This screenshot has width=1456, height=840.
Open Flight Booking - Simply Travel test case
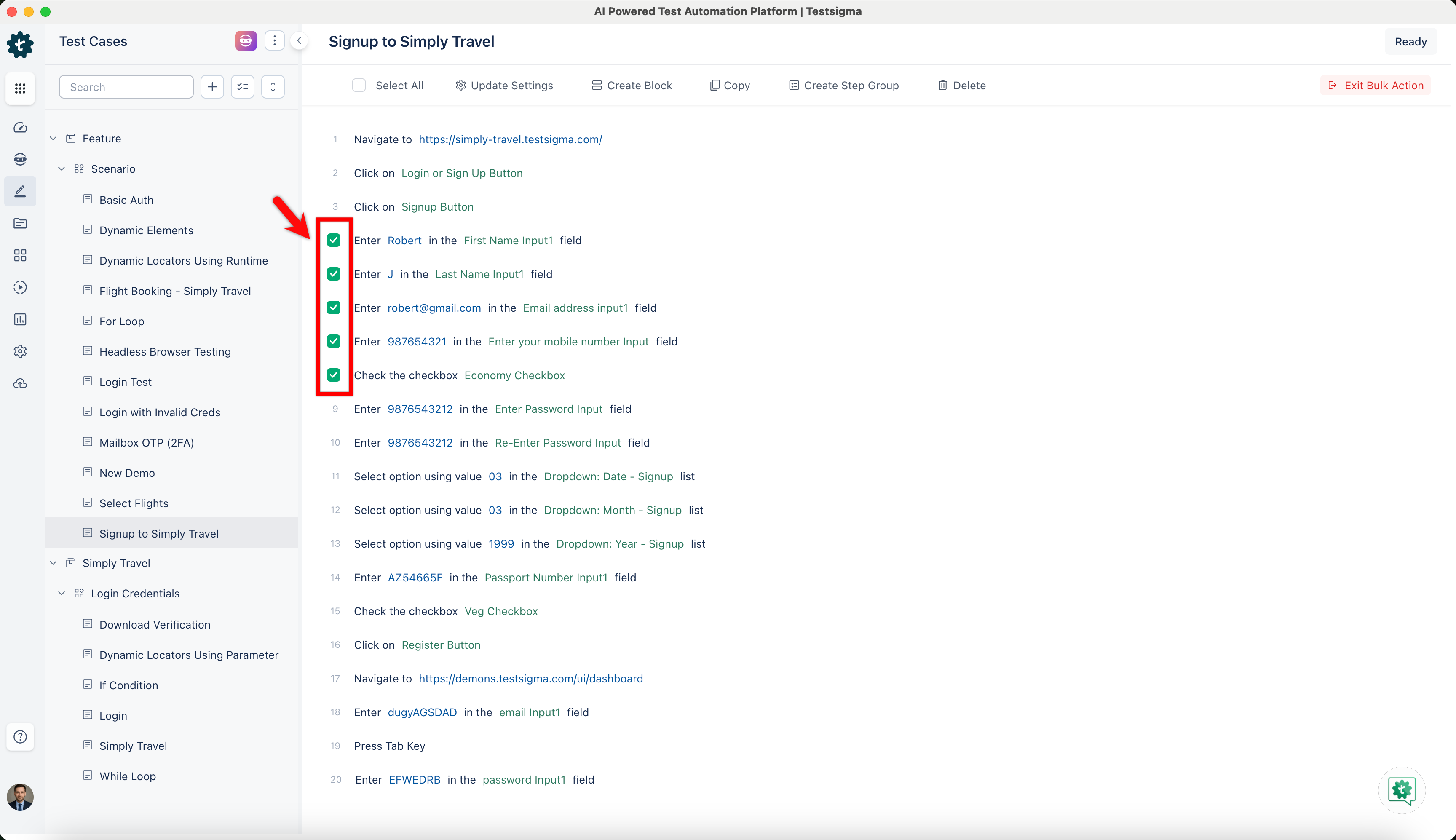175,291
